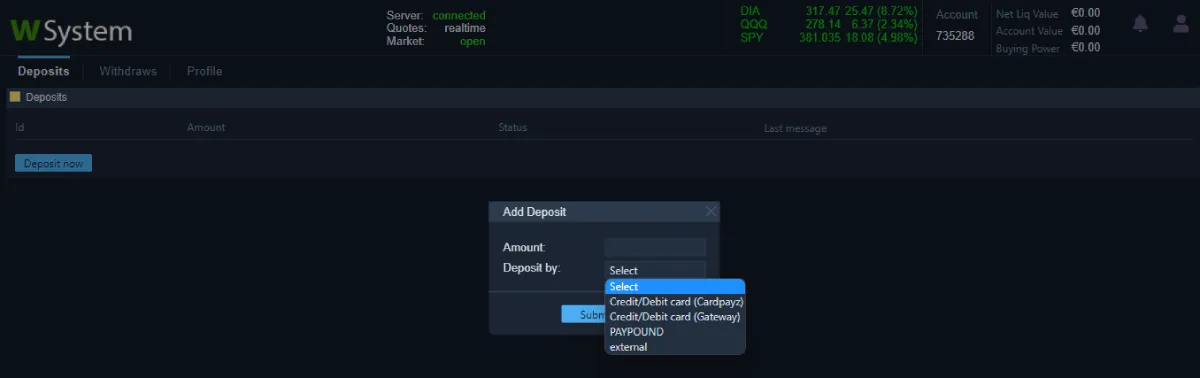
Task: Switch to the Profile tab
Action: pos(204,71)
